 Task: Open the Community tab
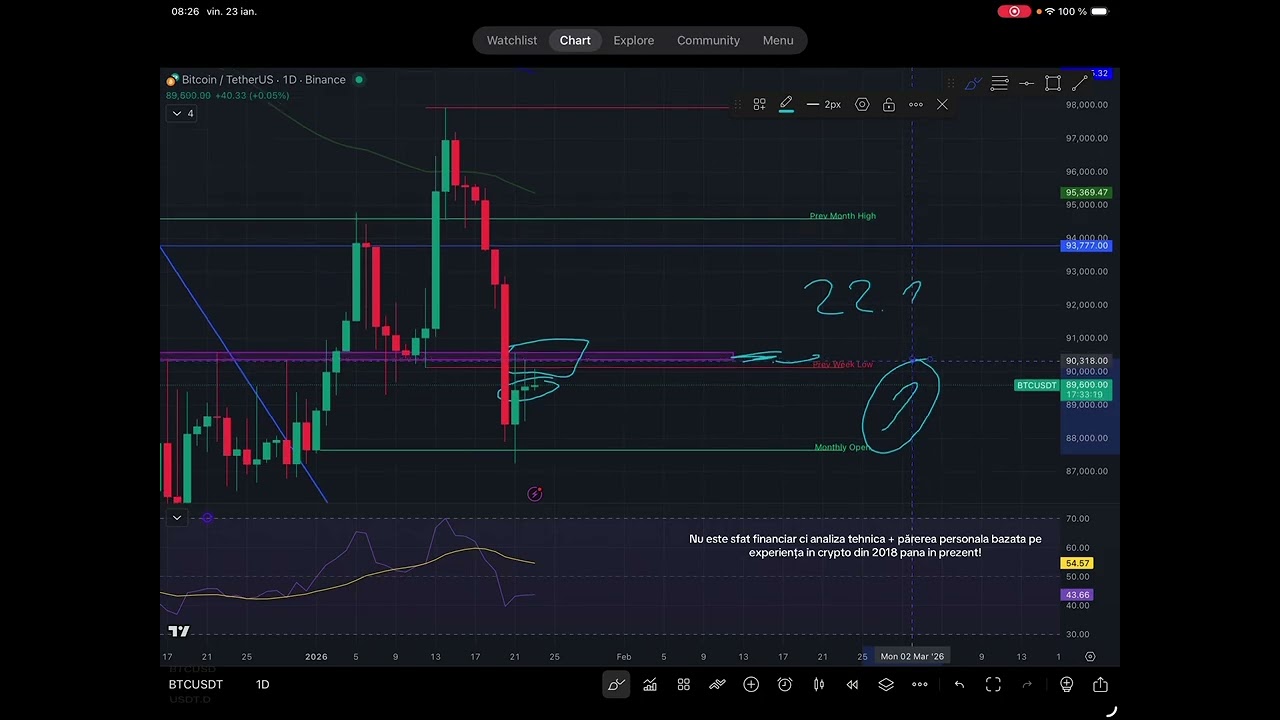[708, 41]
